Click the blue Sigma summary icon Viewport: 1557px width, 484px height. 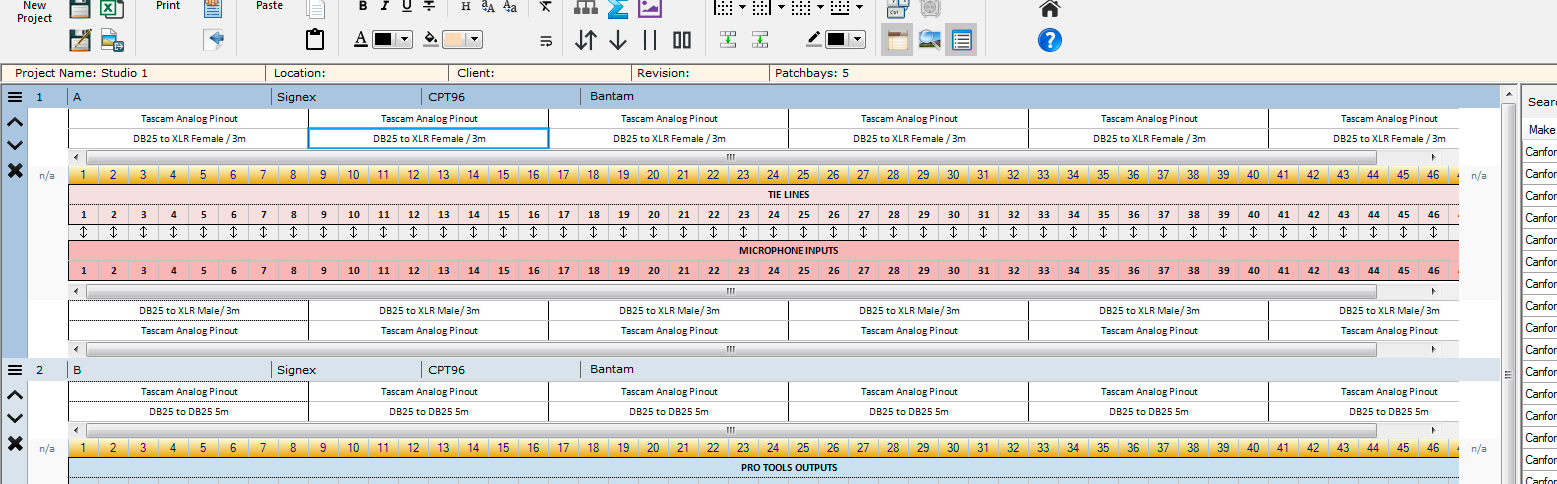pyautogui.click(x=618, y=8)
